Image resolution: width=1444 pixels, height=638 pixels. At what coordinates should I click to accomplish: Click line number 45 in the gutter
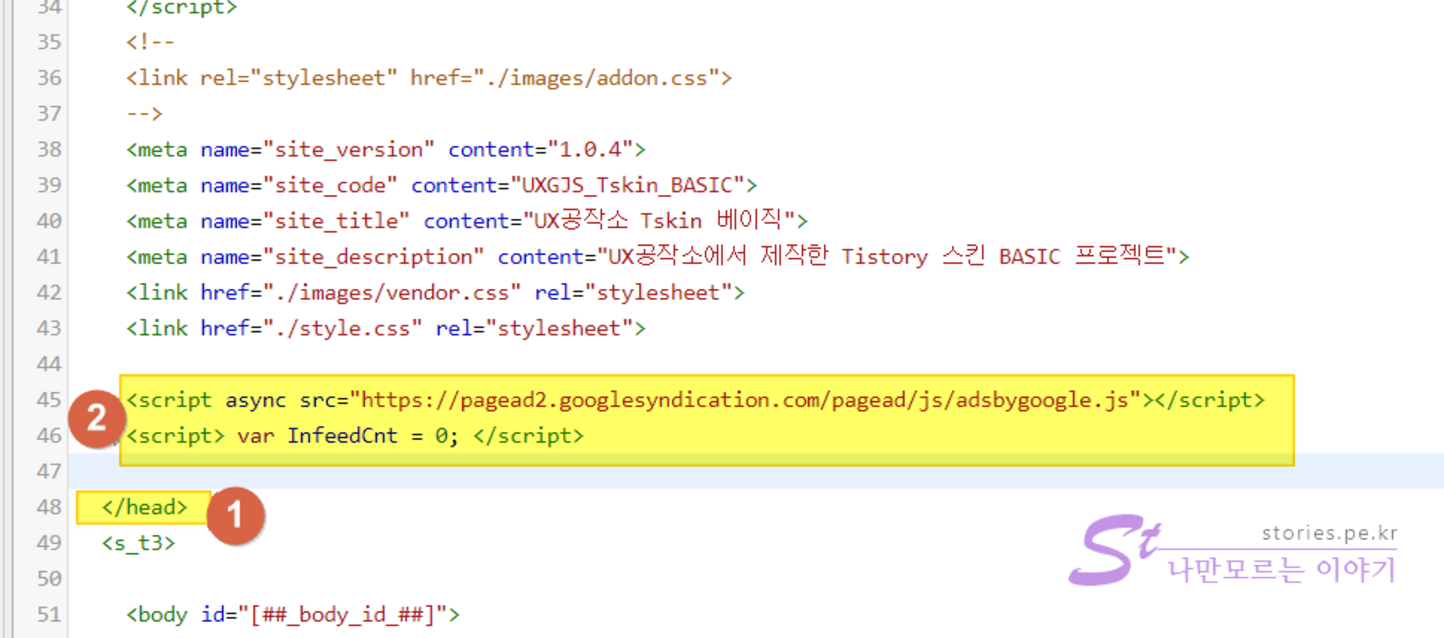click(x=48, y=400)
